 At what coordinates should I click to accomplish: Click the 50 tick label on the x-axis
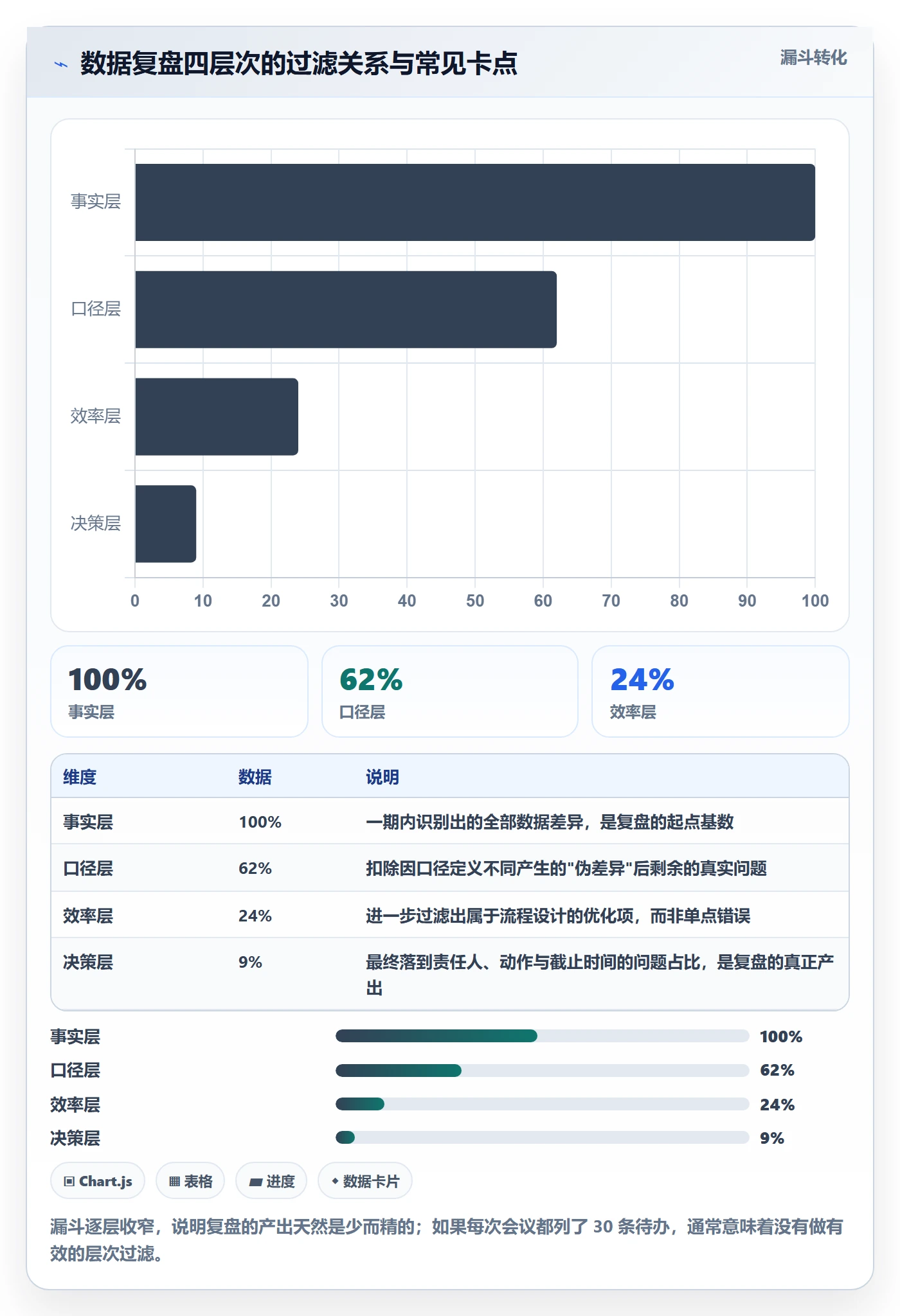pyautogui.click(x=475, y=601)
